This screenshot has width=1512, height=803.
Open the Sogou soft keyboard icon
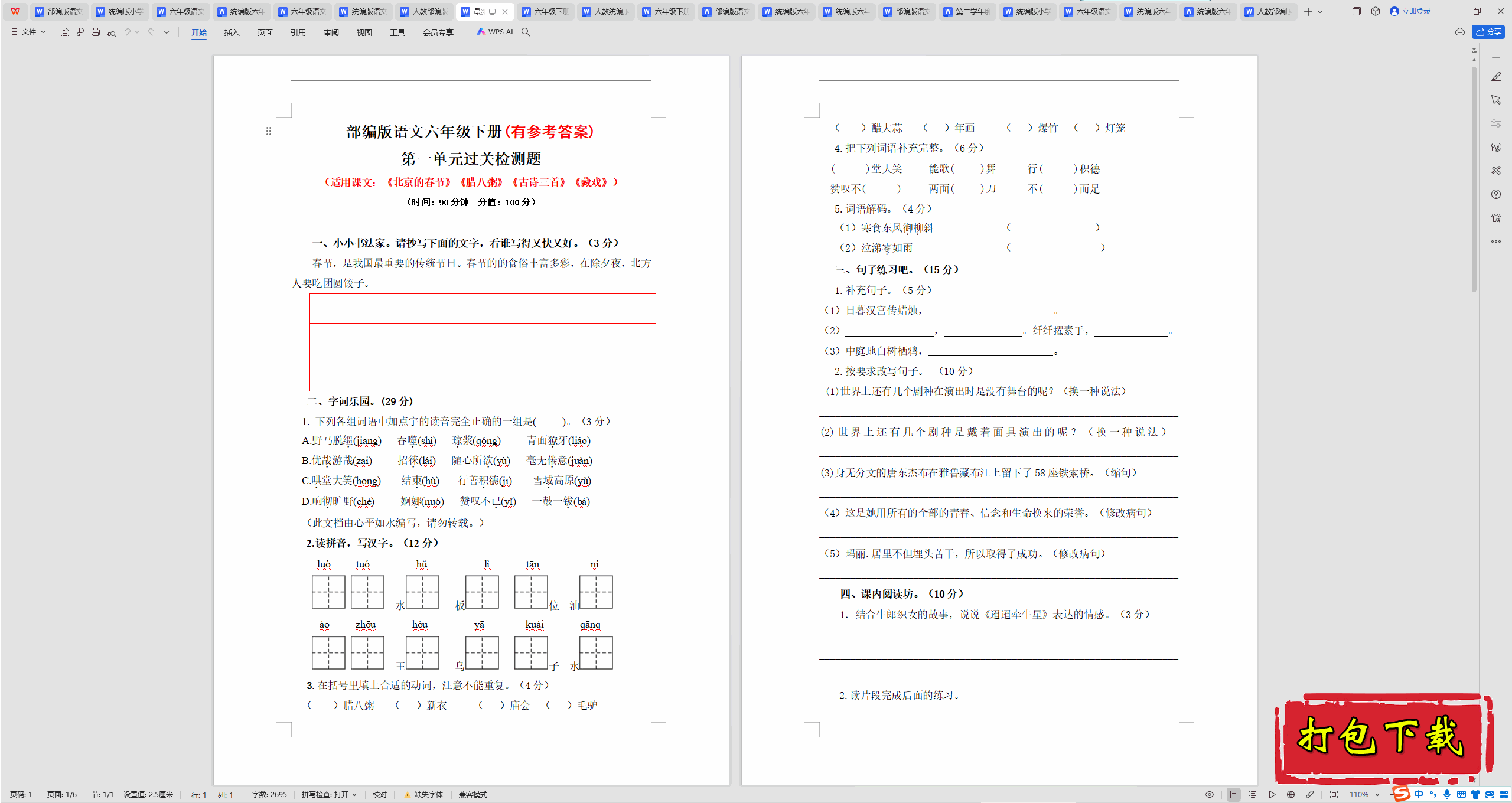pos(1461,794)
